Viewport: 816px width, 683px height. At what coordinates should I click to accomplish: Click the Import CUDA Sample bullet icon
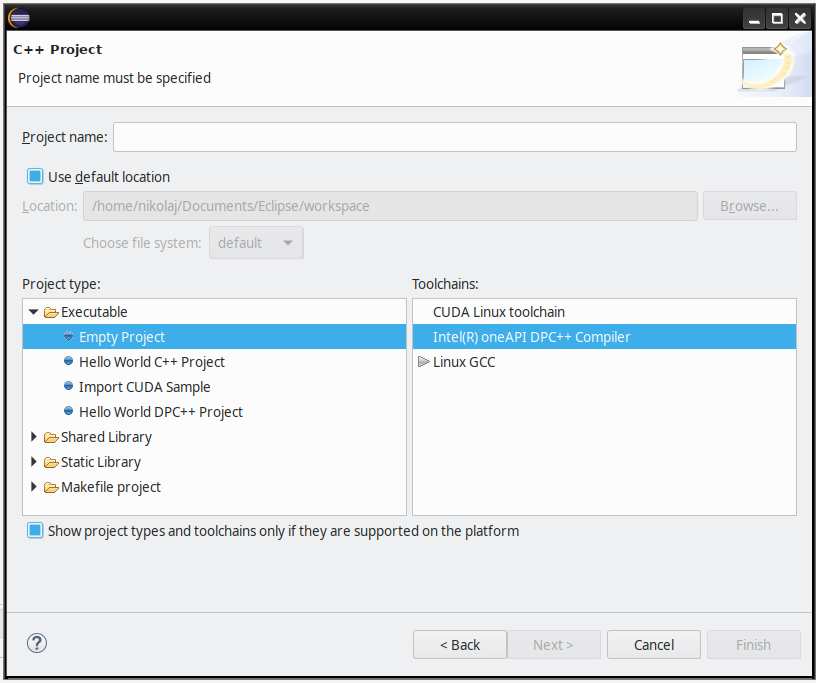(x=68, y=386)
